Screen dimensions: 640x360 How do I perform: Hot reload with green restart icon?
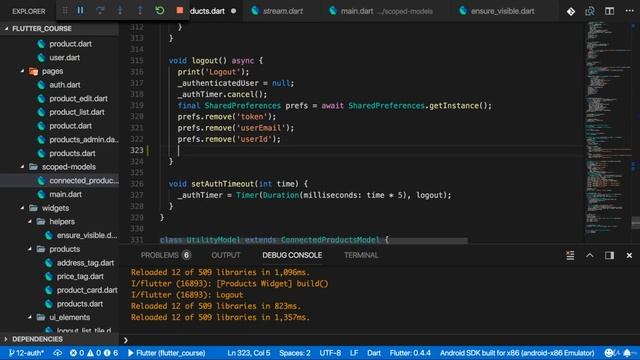pyautogui.click(x=160, y=11)
